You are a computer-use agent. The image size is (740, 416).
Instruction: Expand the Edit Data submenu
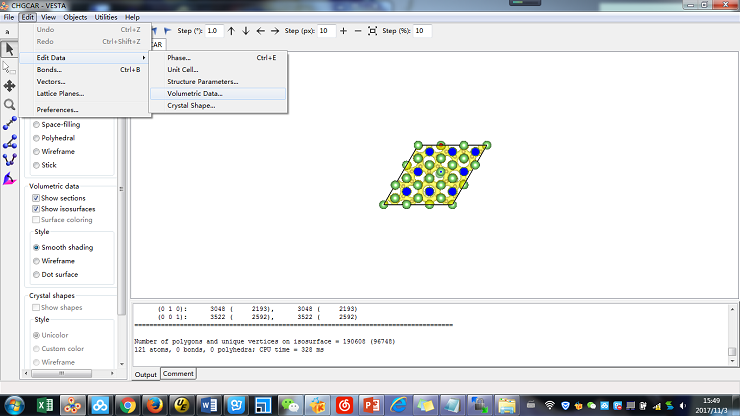pos(85,58)
